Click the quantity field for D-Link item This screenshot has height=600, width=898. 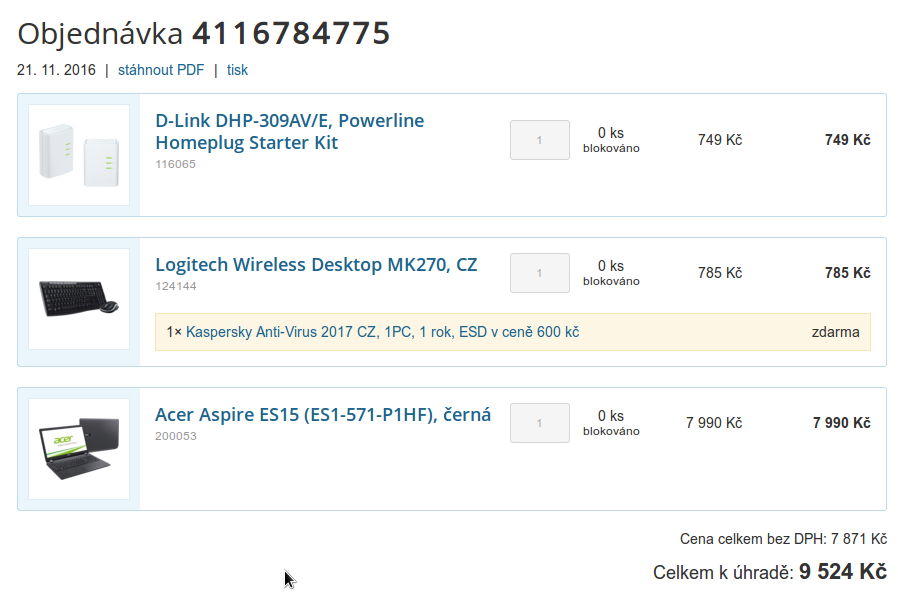[x=539, y=140]
